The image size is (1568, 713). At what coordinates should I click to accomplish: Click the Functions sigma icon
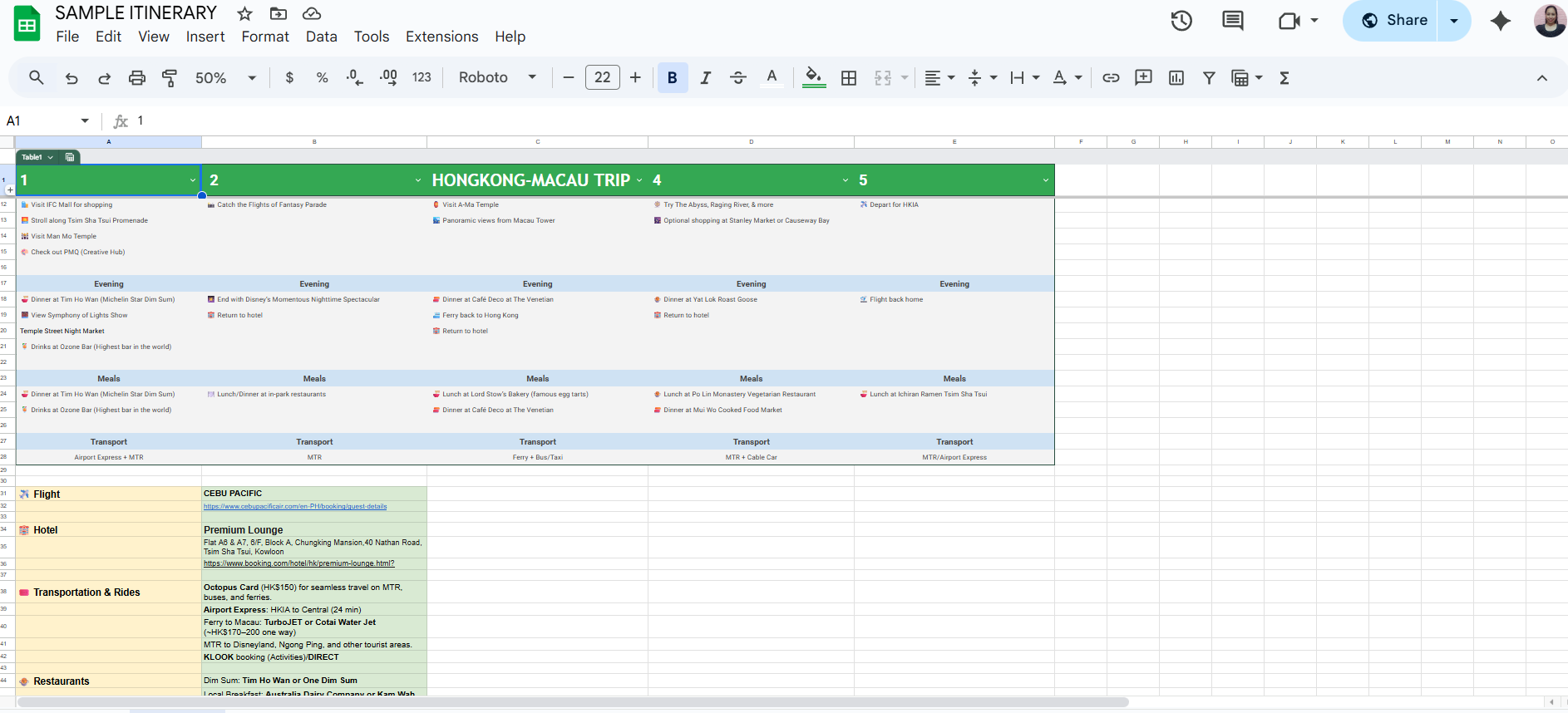click(x=1284, y=78)
